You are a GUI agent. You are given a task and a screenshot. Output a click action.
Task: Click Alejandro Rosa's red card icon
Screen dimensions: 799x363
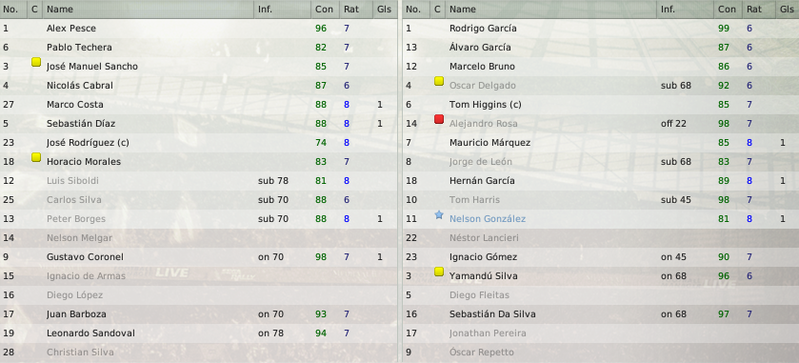coord(439,119)
